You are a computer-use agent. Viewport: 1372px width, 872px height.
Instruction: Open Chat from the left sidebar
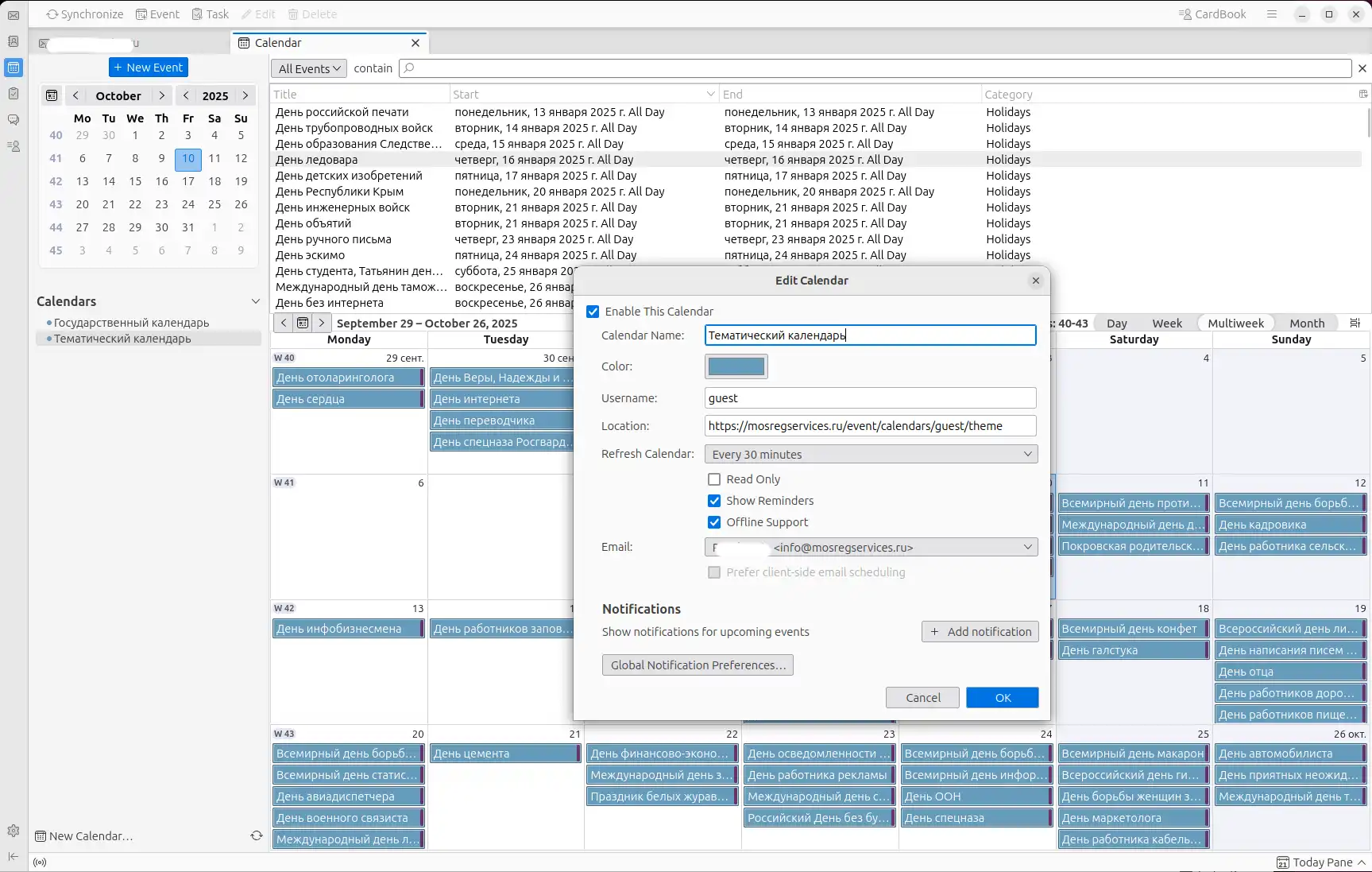pyautogui.click(x=14, y=120)
